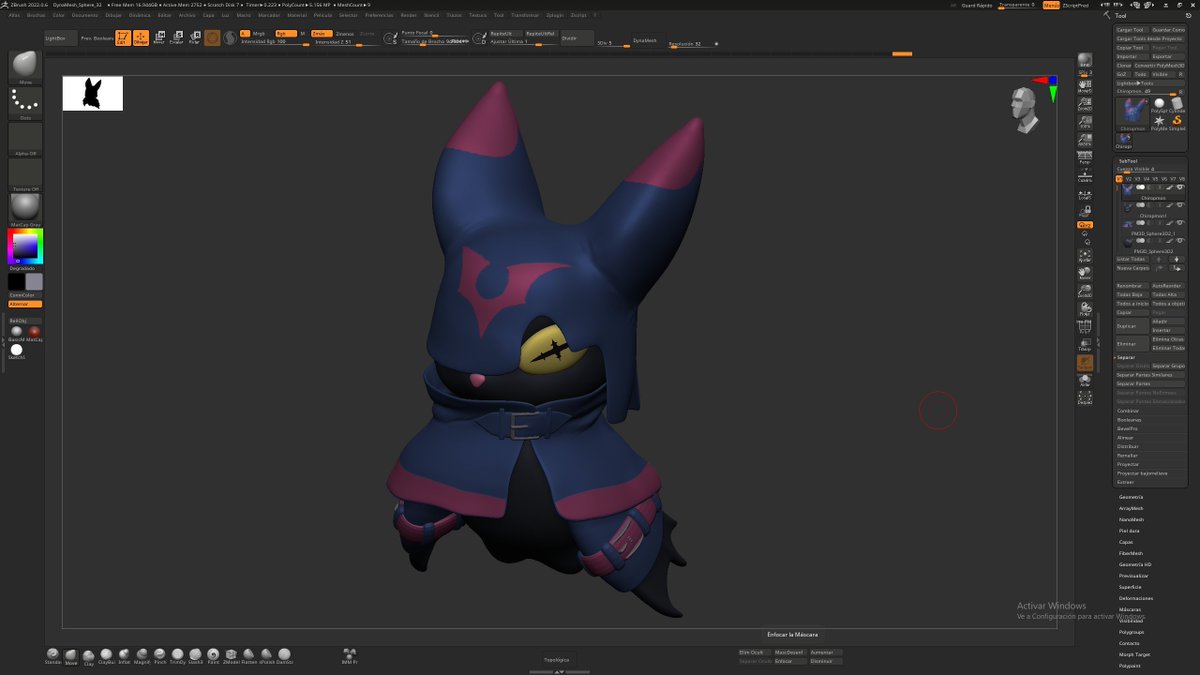Open the Preferencias menu
This screenshot has height=675, width=1200.
[379, 16]
